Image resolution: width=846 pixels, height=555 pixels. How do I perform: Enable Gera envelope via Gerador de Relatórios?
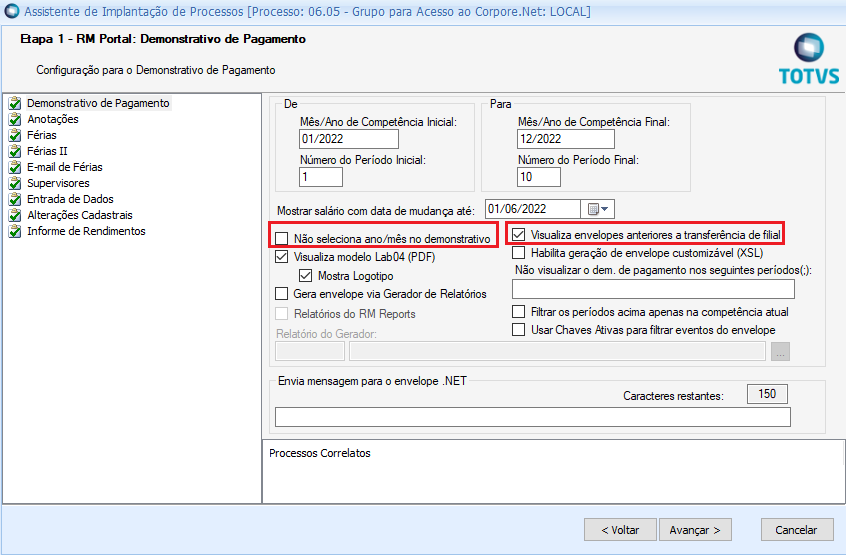pos(282,294)
